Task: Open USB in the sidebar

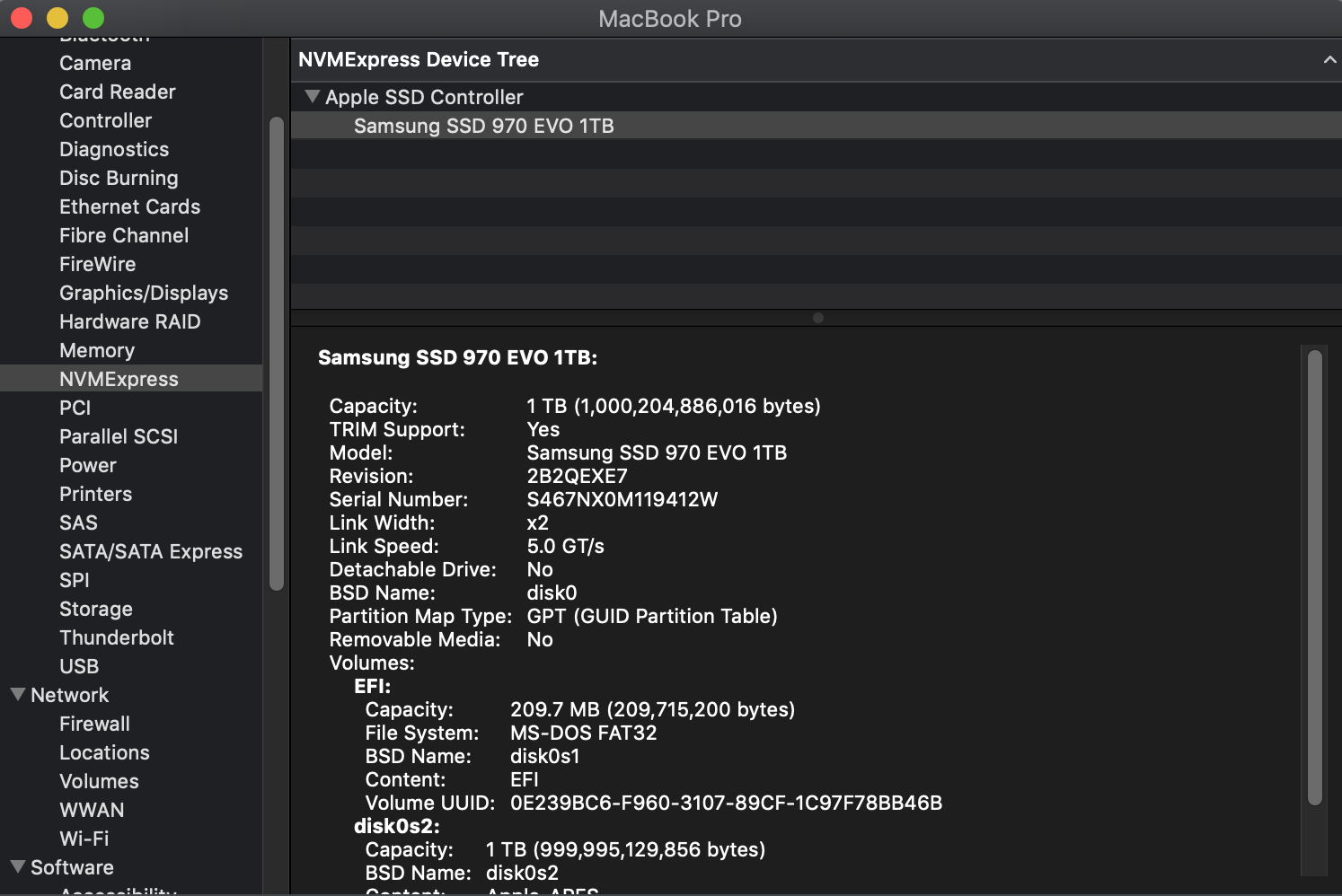Action: 79,666
